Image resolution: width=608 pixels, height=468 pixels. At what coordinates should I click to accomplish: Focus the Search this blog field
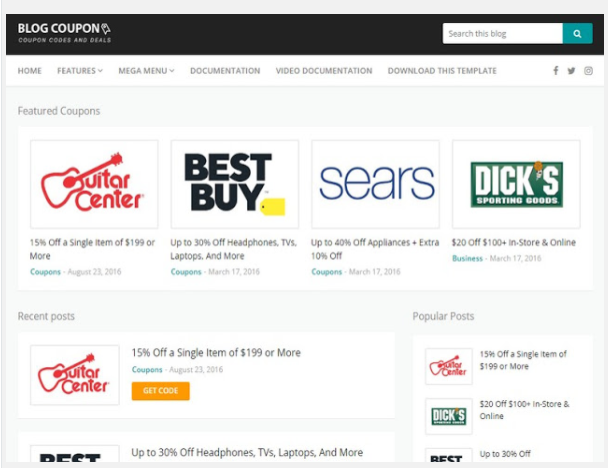tap(503, 33)
